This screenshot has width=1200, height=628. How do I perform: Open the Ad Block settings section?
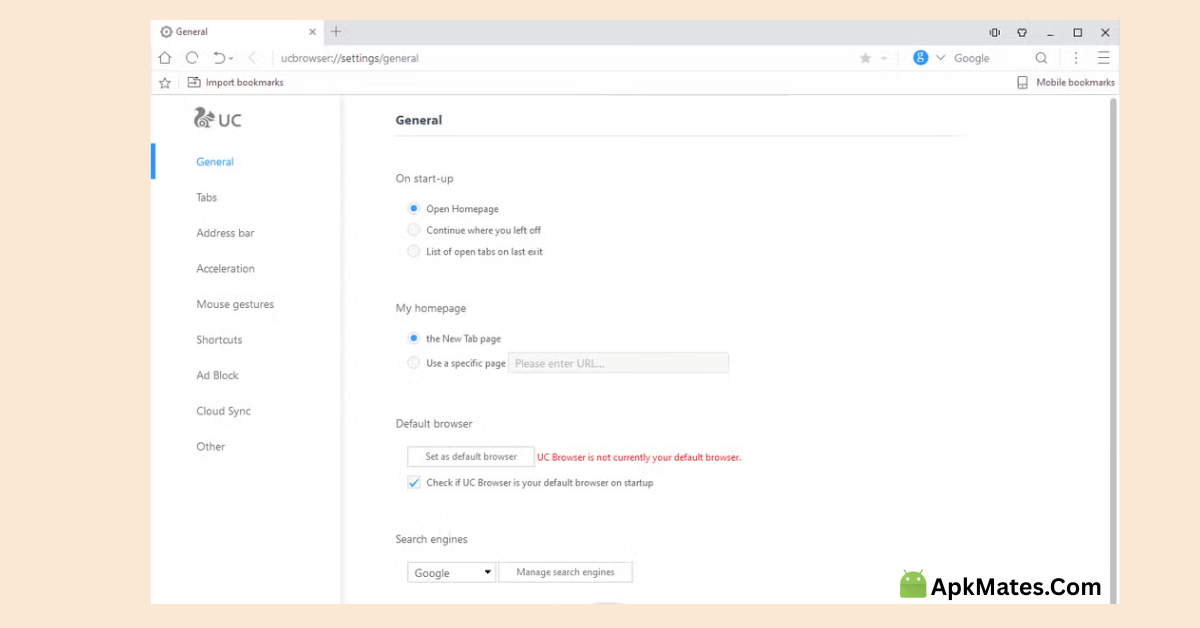(x=217, y=376)
